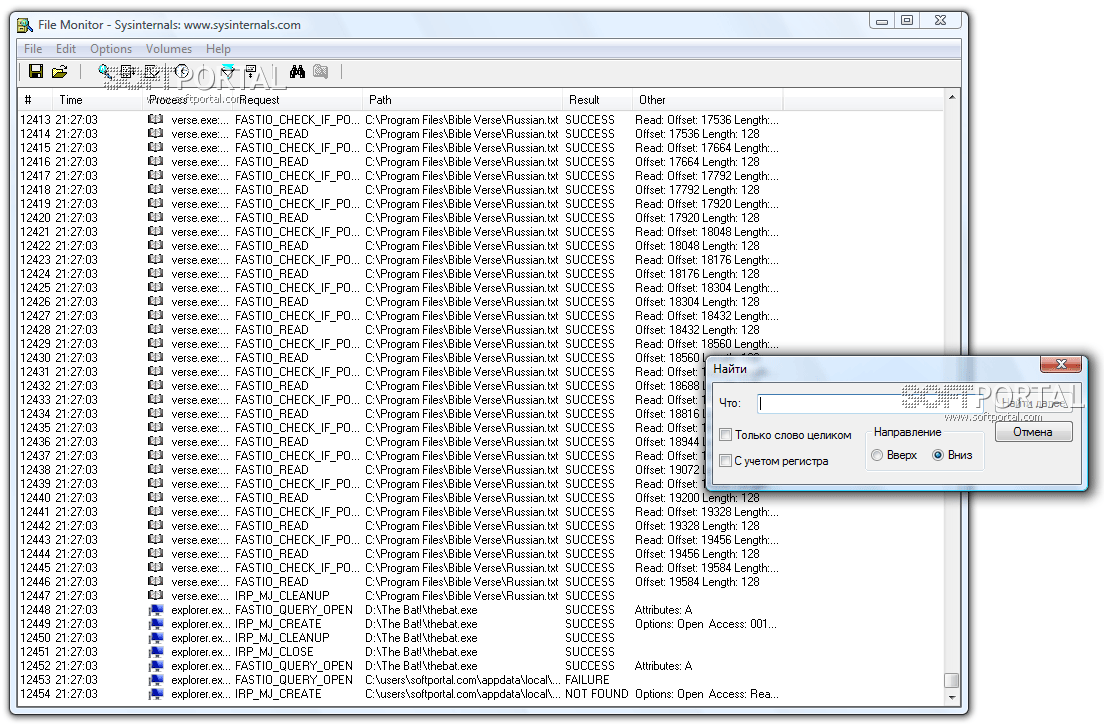Open the File menu

(32, 49)
